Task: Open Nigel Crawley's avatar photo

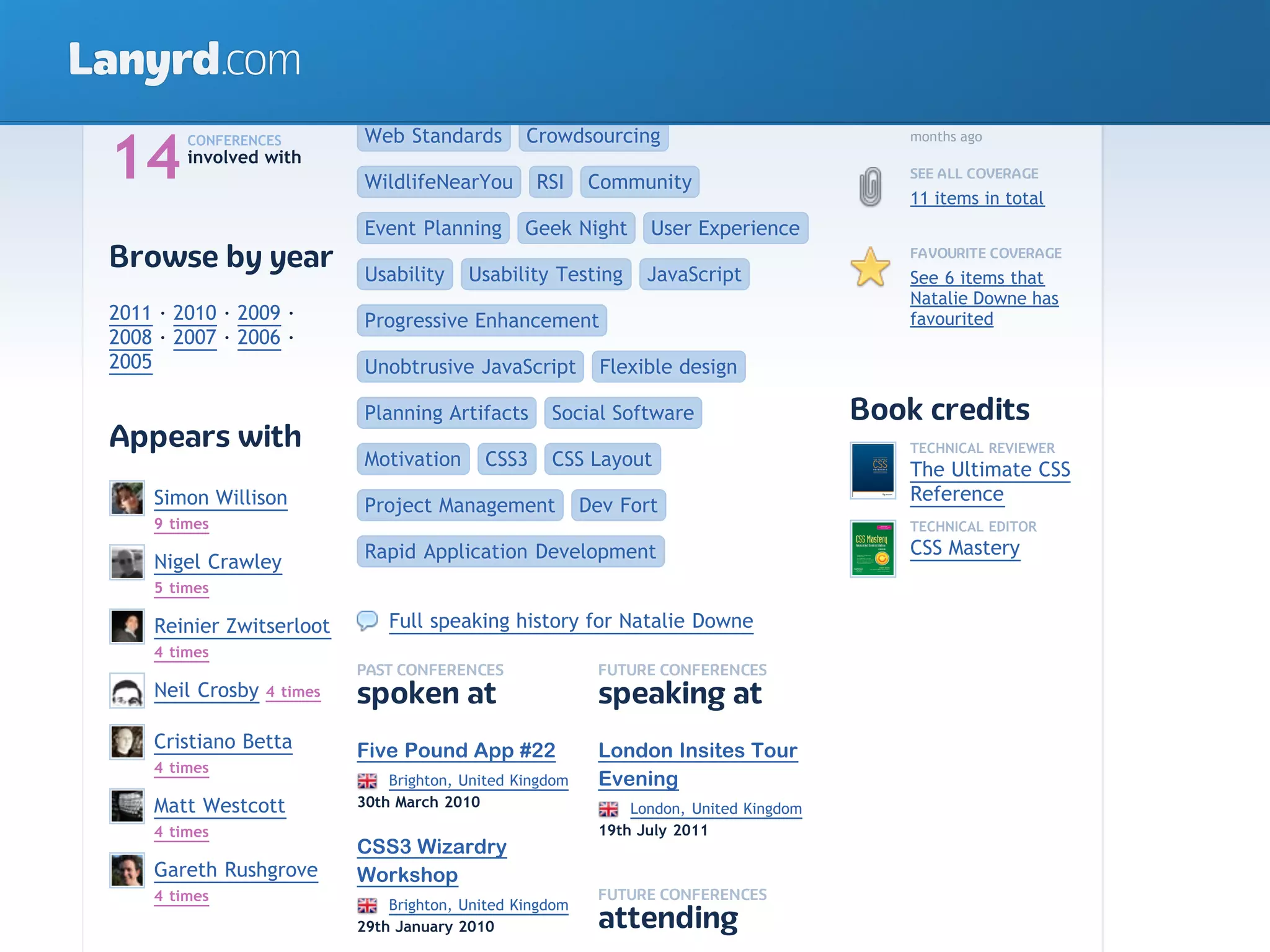Action: tap(127, 562)
